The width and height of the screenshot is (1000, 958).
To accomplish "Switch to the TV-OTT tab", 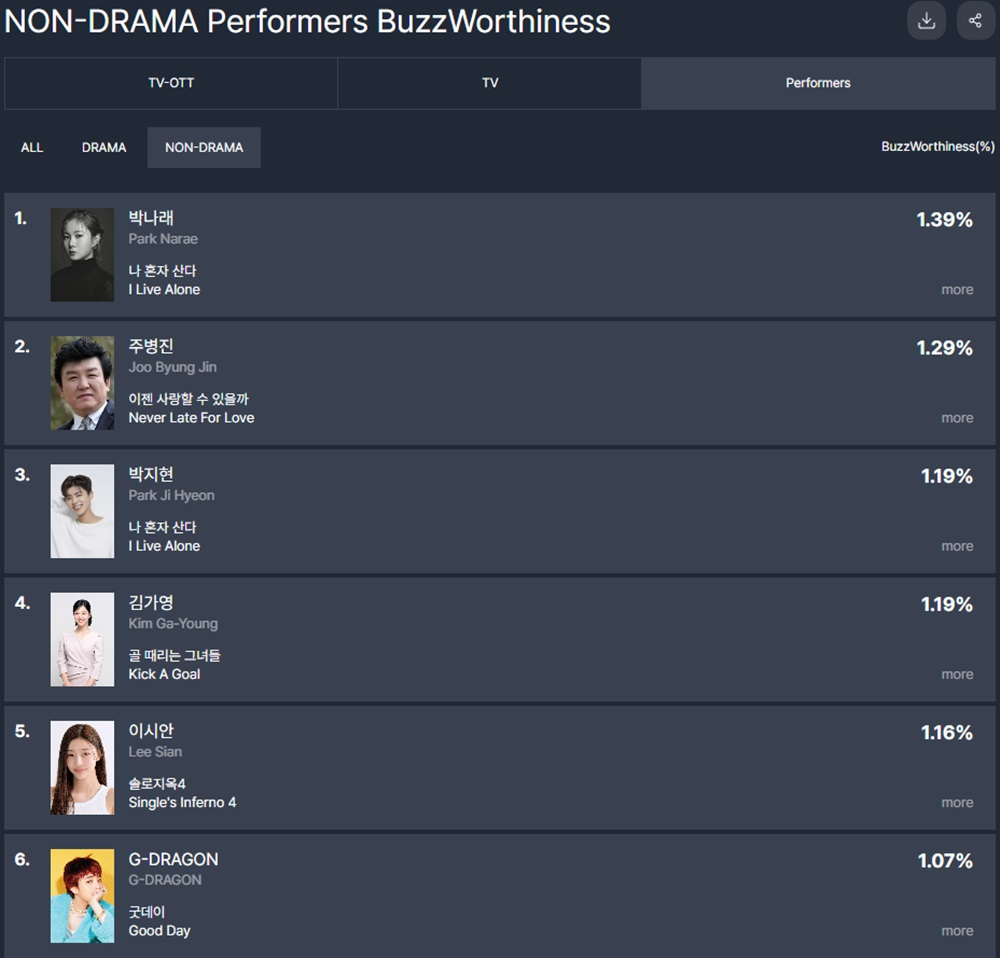I will pyautogui.click(x=171, y=83).
